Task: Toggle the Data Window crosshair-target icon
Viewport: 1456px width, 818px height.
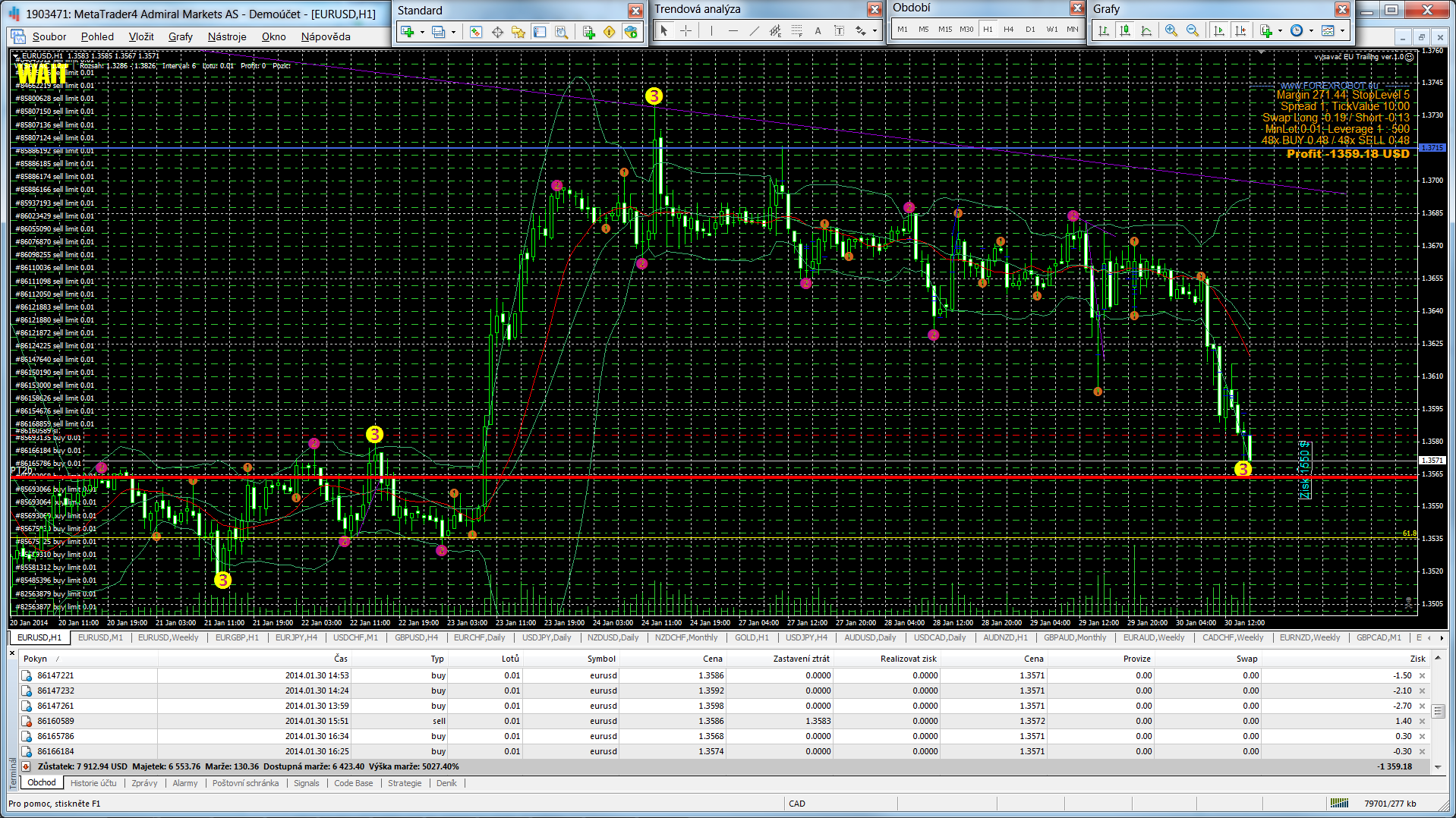Action: click(497, 31)
